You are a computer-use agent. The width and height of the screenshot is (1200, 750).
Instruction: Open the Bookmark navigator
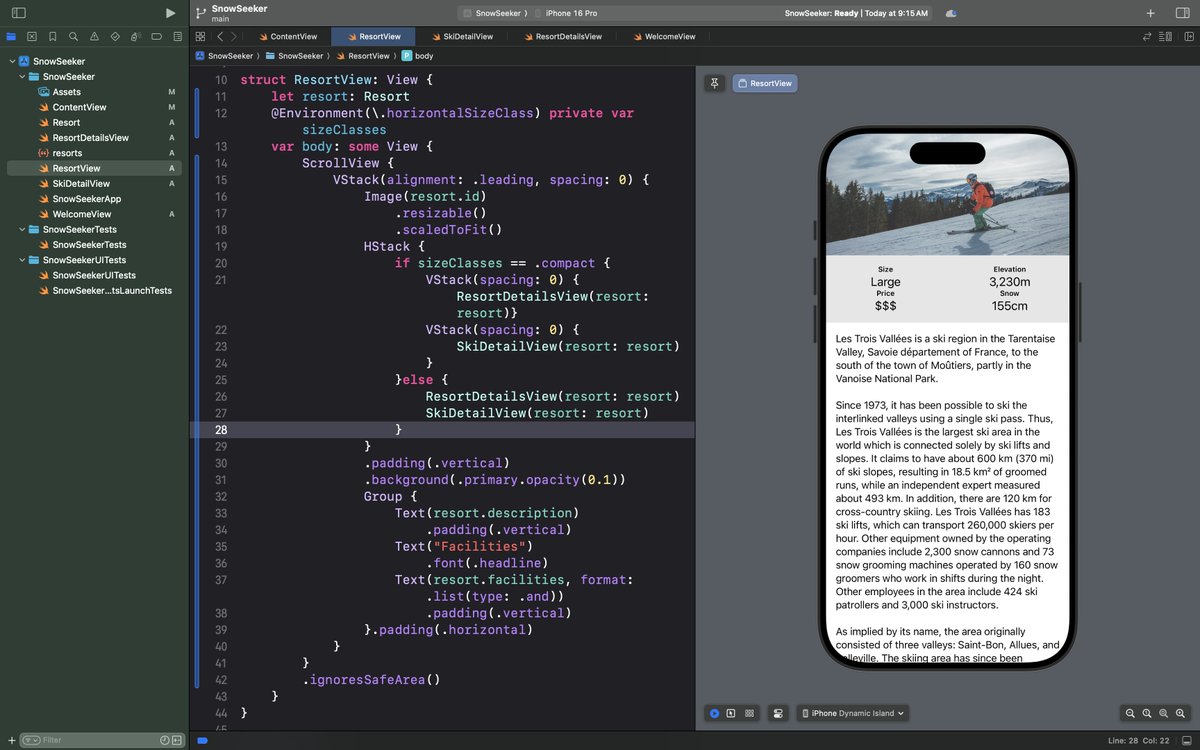pos(53,36)
